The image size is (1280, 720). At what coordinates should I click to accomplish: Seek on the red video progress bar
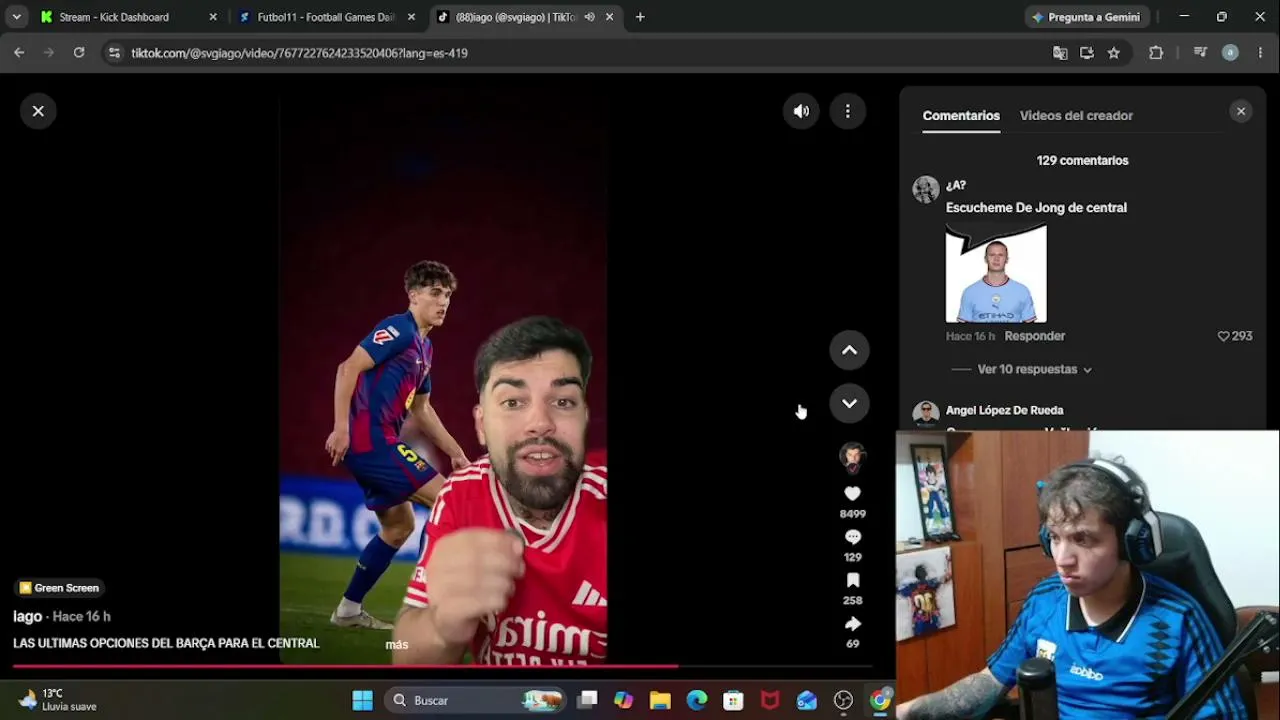(x=440, y=666)
